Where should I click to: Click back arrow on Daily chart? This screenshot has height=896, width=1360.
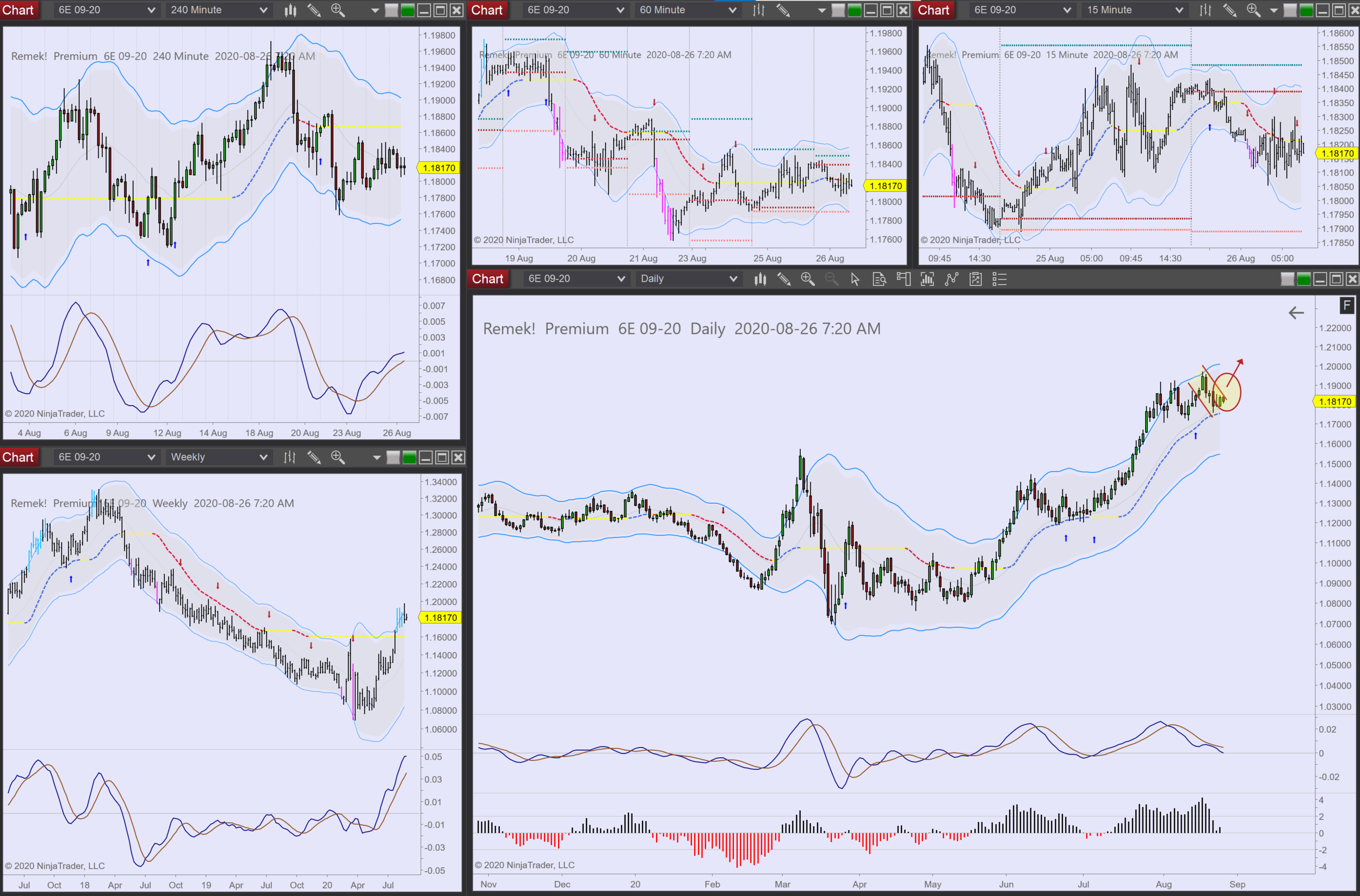tap(1296, 313)
